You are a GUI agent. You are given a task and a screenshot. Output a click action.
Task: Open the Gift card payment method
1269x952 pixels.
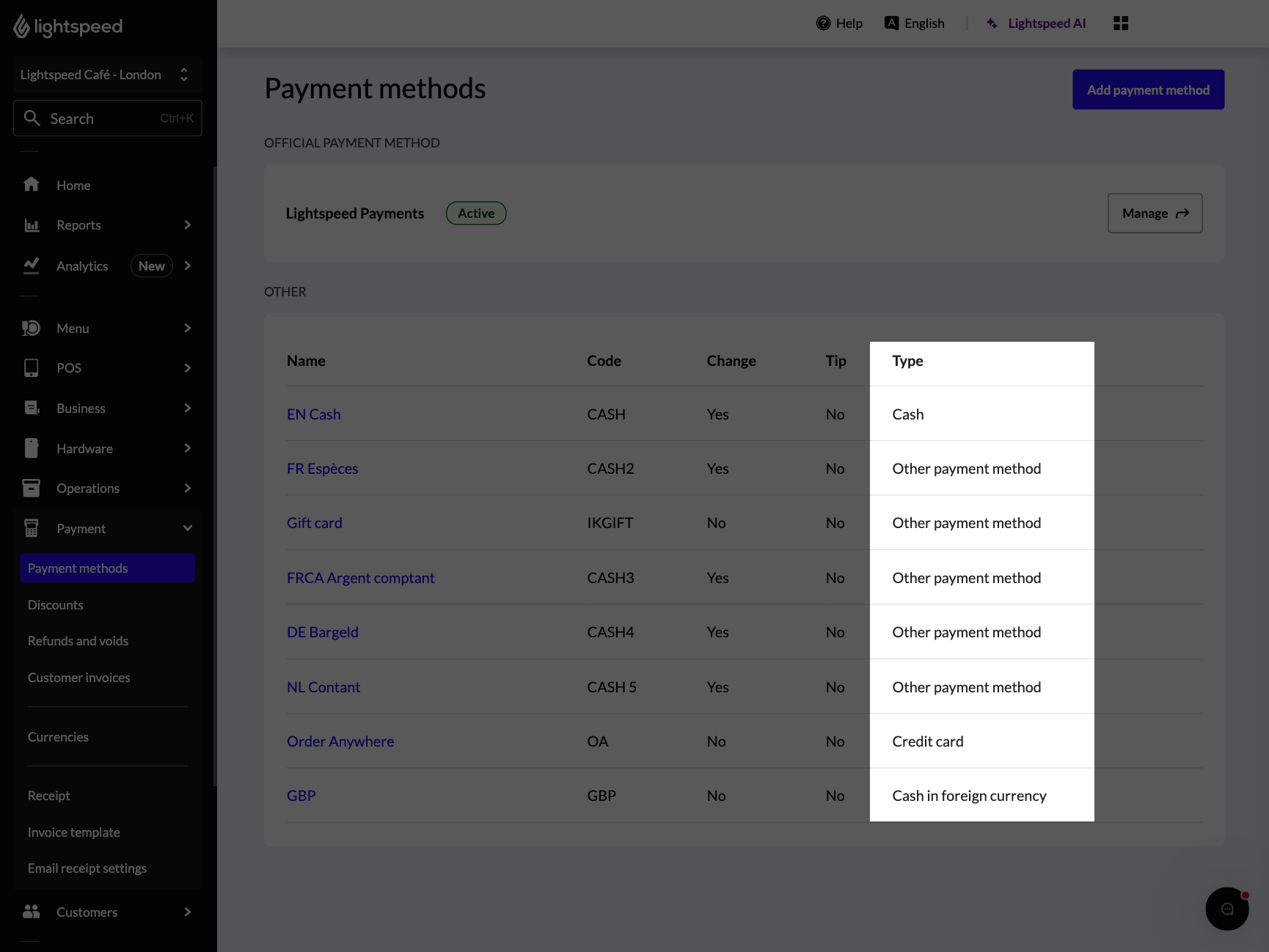click(314, 523)
